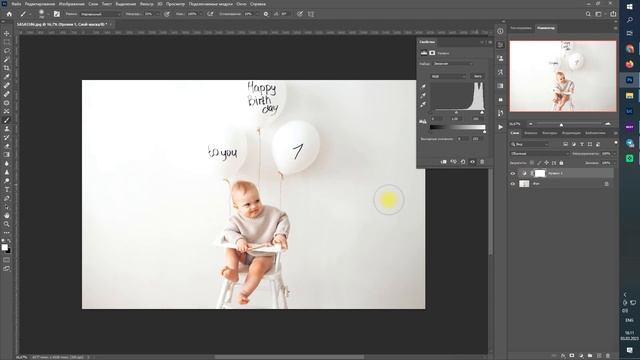Viewport: 640px width, 360px height.
Task: Click the Auto button in Levels
Action: [478, 76]
